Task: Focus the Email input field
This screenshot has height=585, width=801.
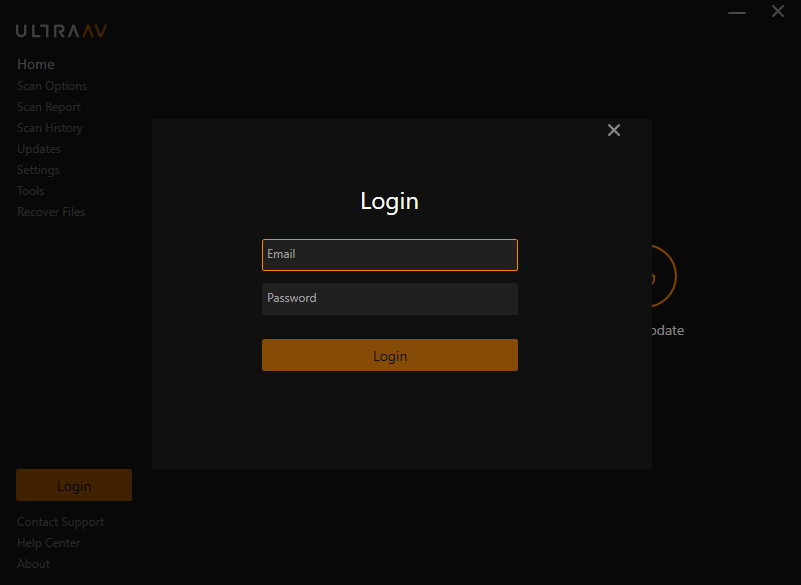Action: pos(390,255)
